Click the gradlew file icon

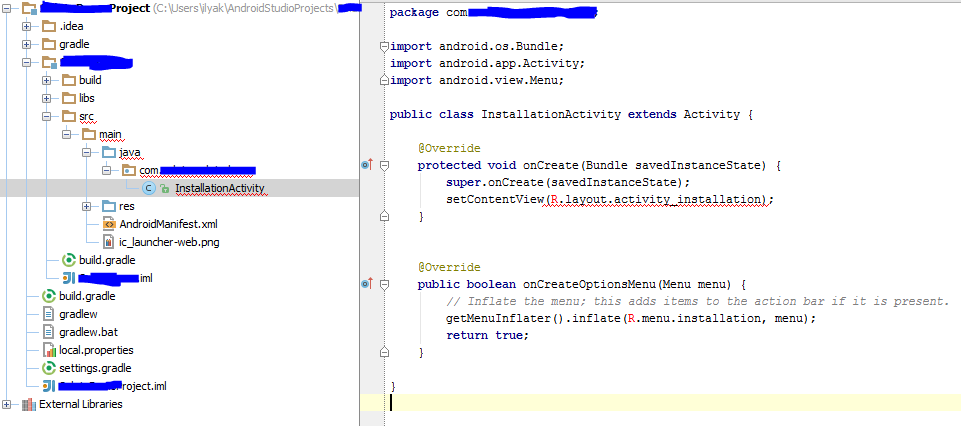48,314
